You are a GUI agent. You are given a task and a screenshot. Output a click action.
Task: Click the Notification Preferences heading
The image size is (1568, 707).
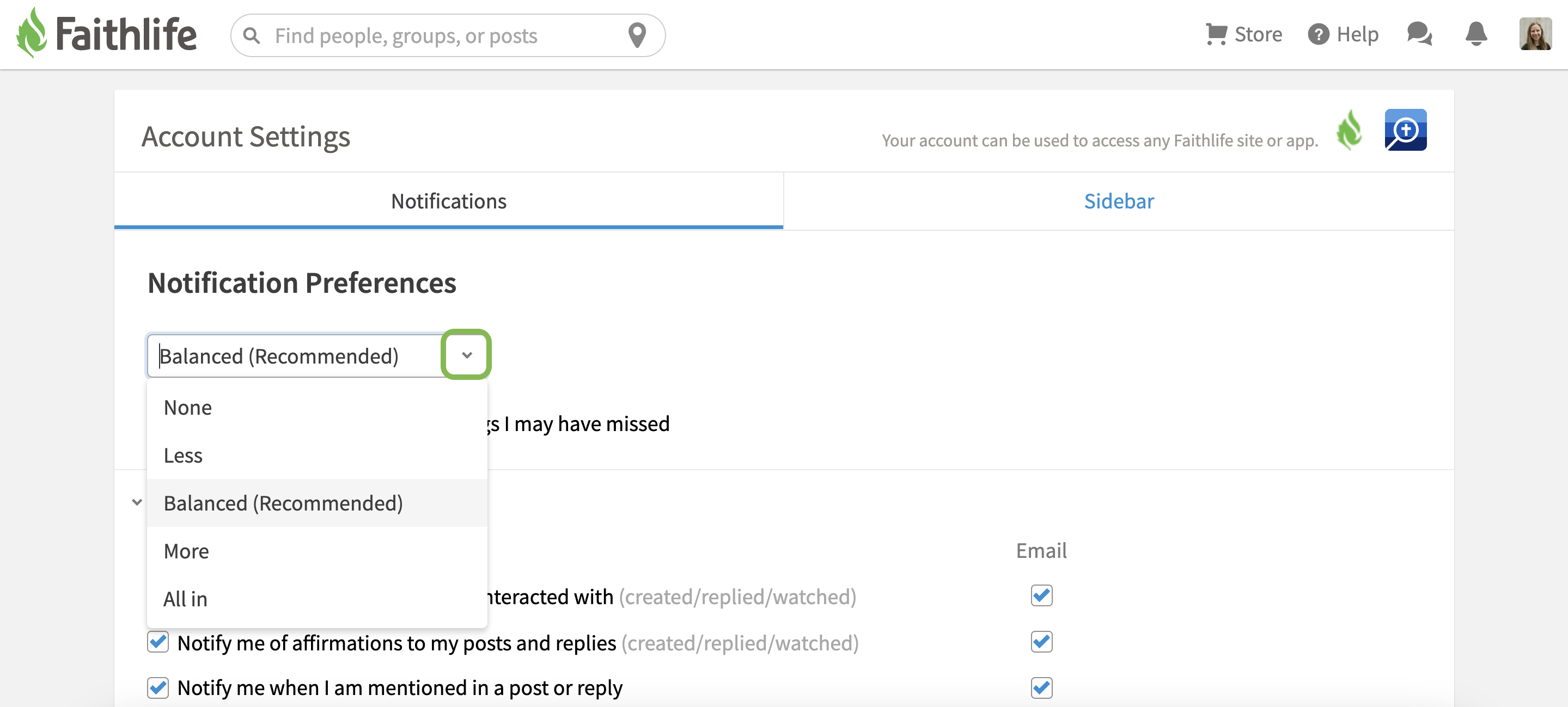tap(302, 284)
